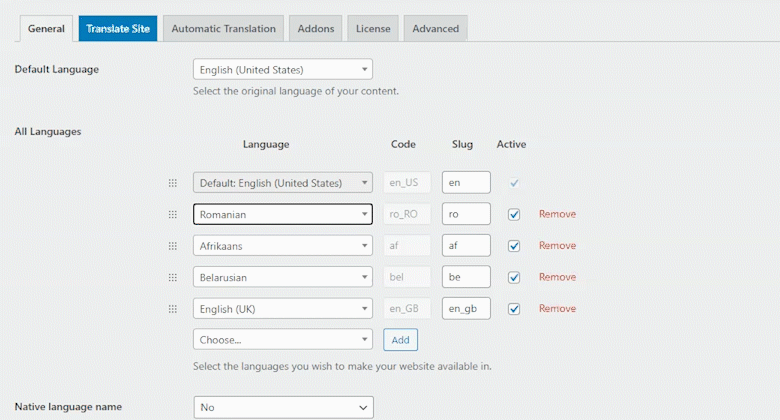Click the en_GB code field
The image size is (780, 420).
click(x=407, y=309)
